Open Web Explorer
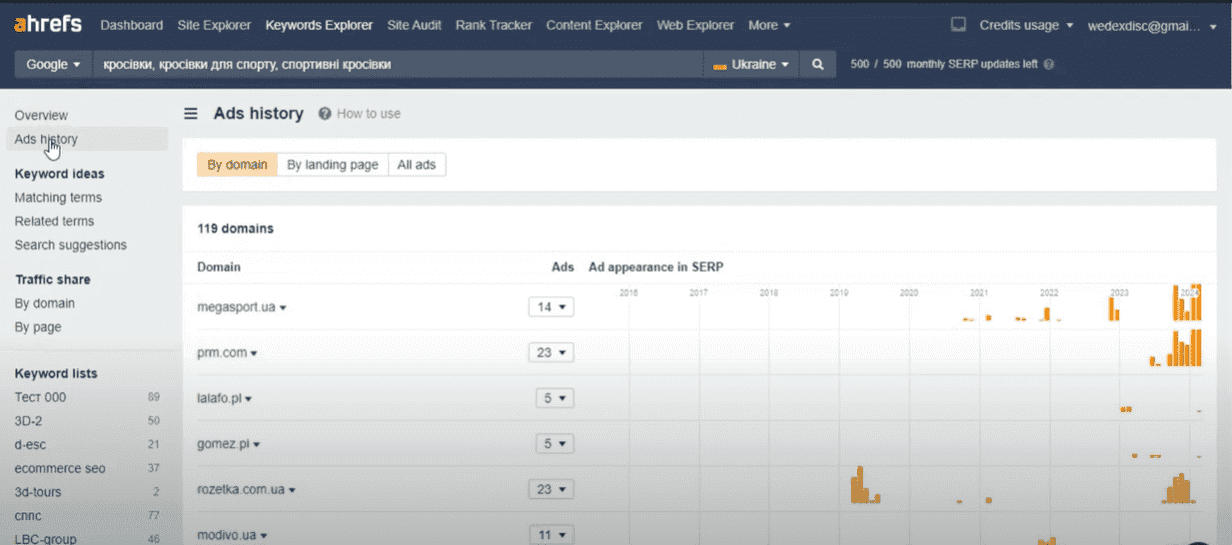This screenshot has height=545, width=1232. coord(695,25)
